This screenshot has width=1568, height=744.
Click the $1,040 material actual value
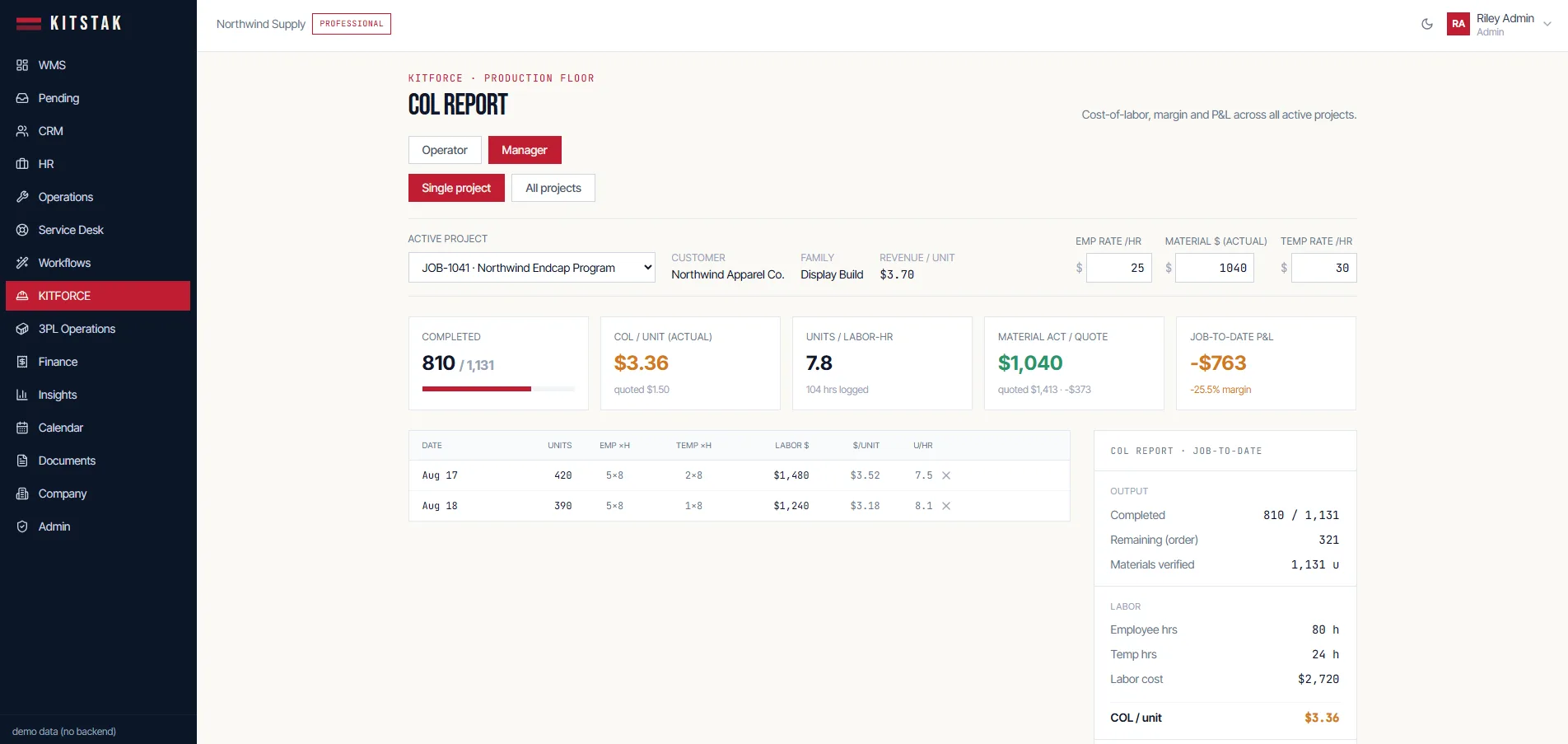[1030, 363]
